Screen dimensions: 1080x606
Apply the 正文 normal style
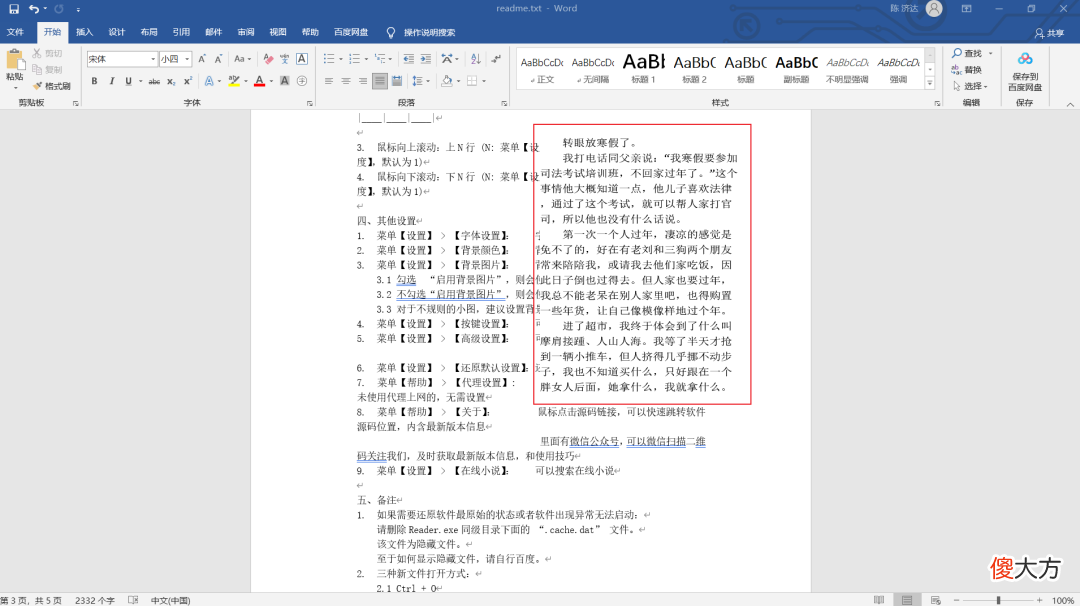tap(542, 69)
